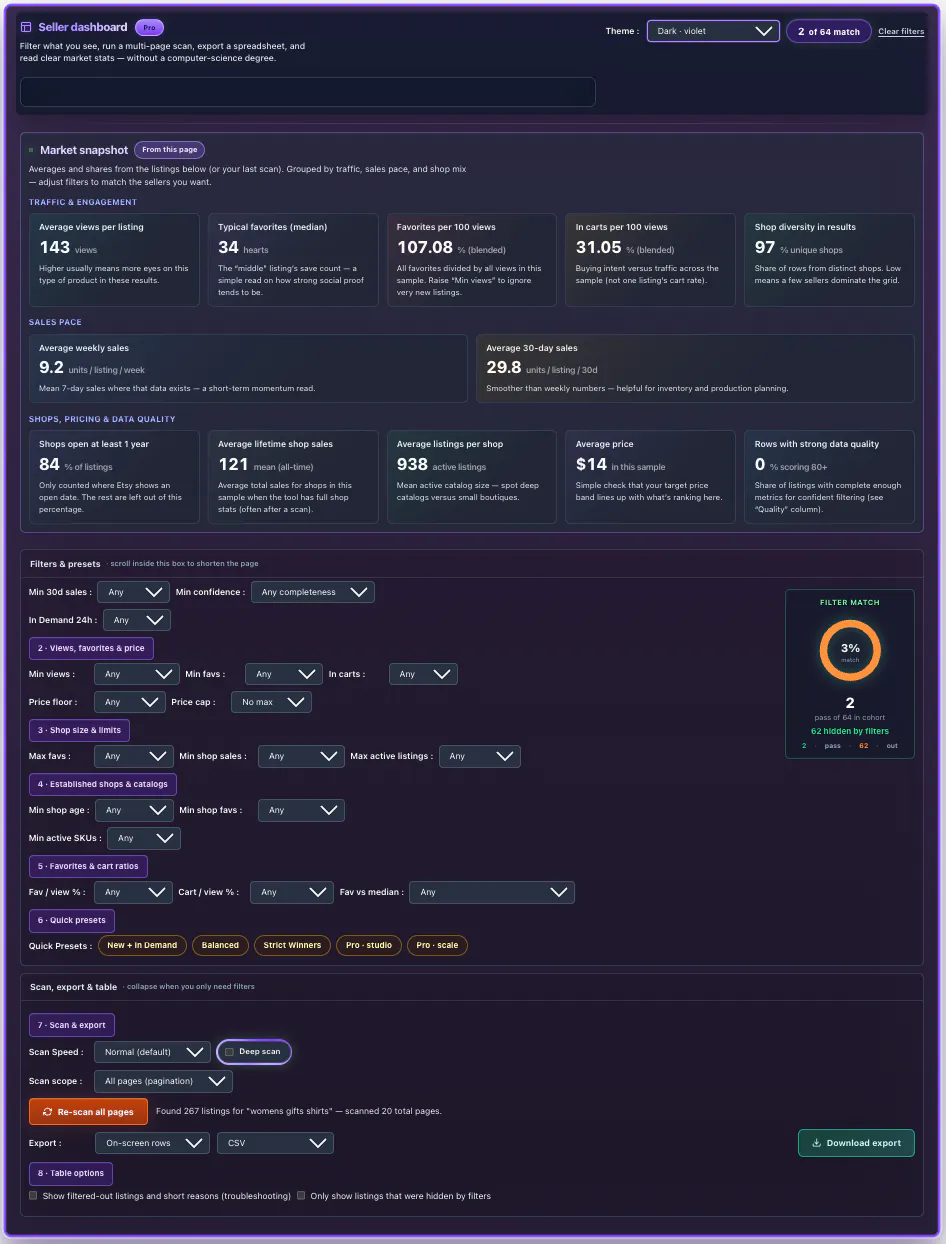Select the 5 · Favorites & cart ratios section
Screen dimensions: 946x1244
[88, 866]
